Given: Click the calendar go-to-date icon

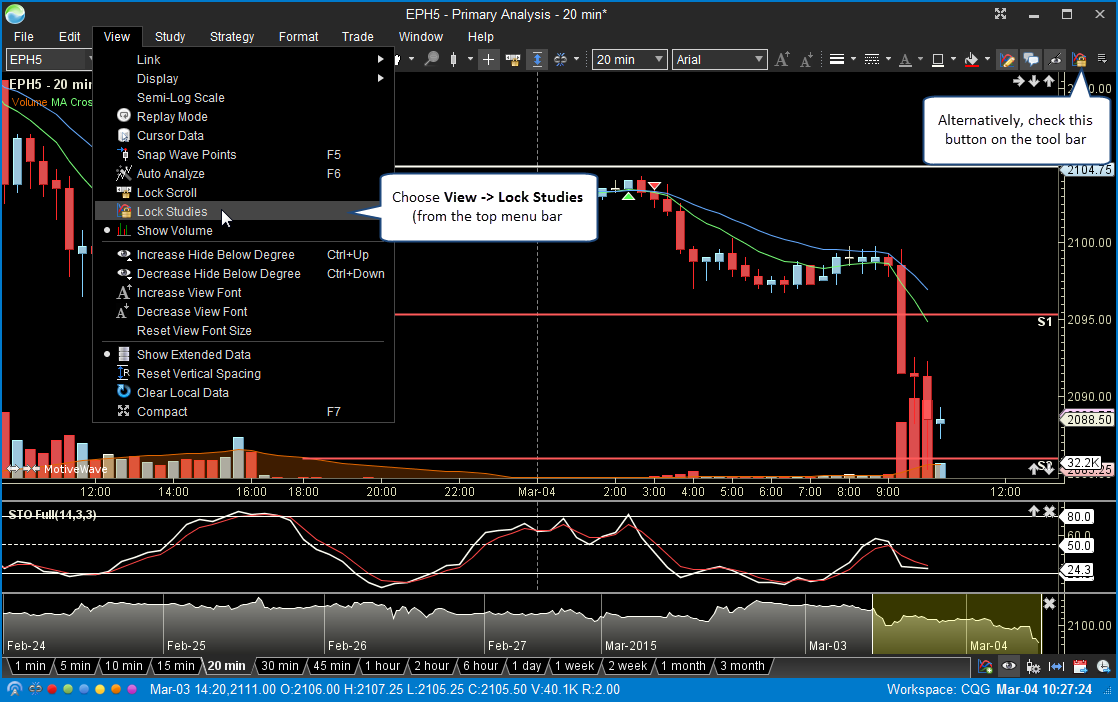Looking at the screenshot, I should click(x=1080, y=666).
